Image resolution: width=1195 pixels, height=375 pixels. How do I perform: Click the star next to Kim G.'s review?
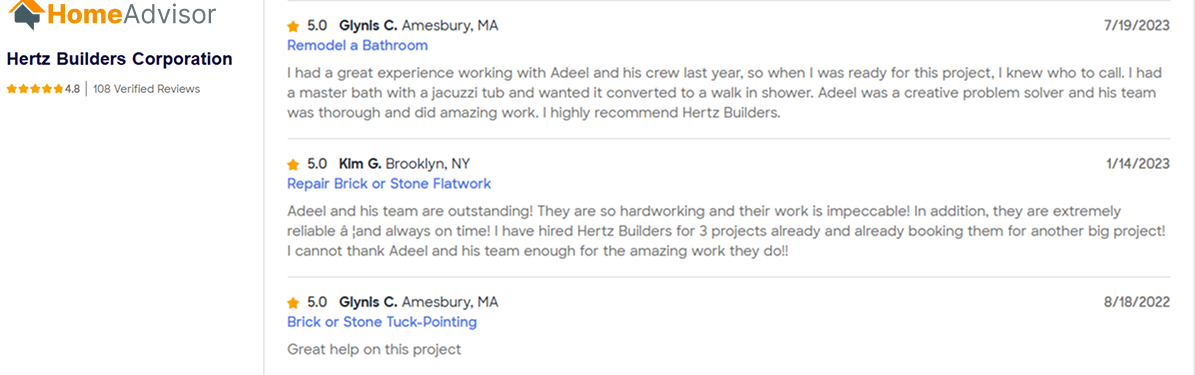tap(293, 165)
